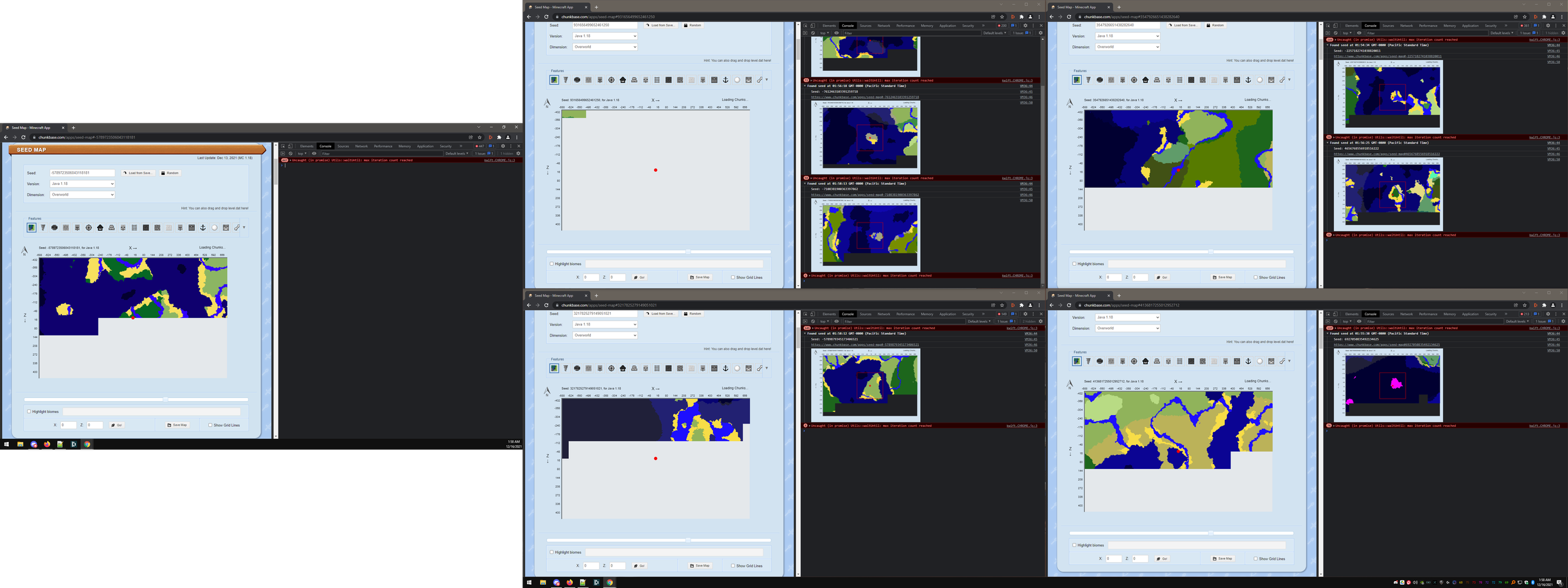This screenshot has width=1568, height=588.
Task: Enable Highlight biomes in seed 3547 window
Action: [x=1074, y=264]
